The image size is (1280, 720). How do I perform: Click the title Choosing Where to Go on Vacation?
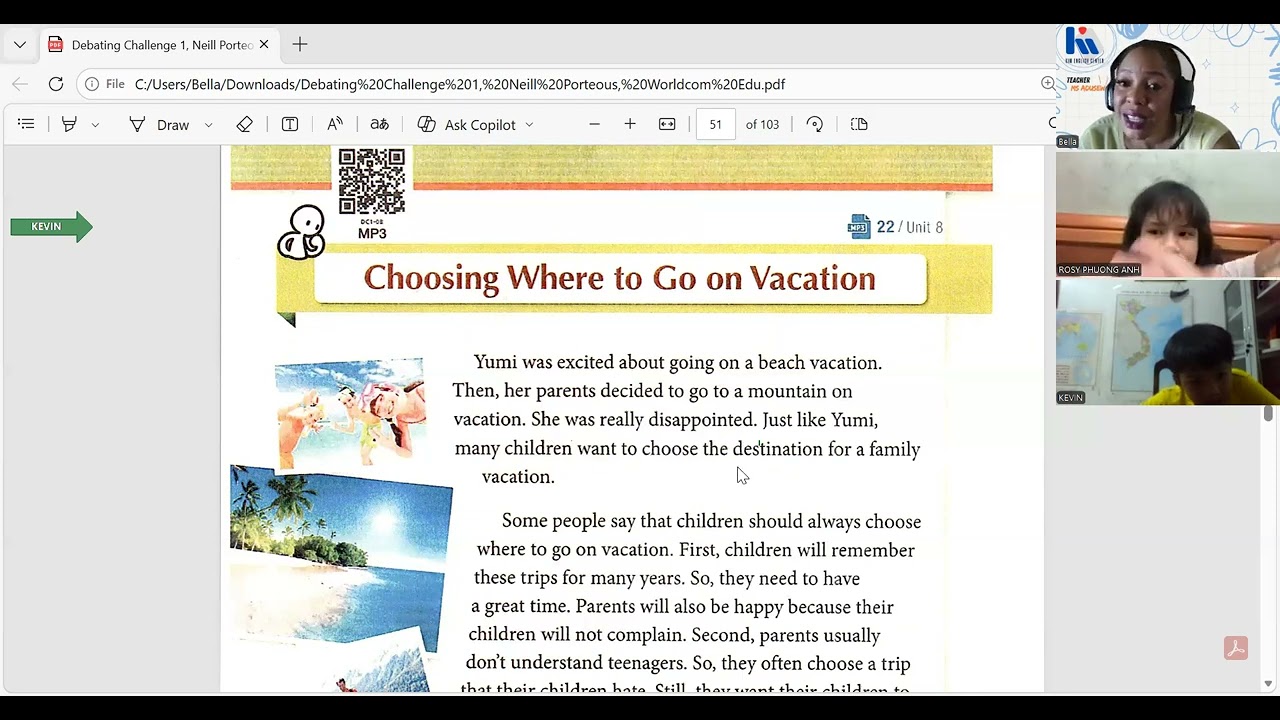(x=620, y=278)
